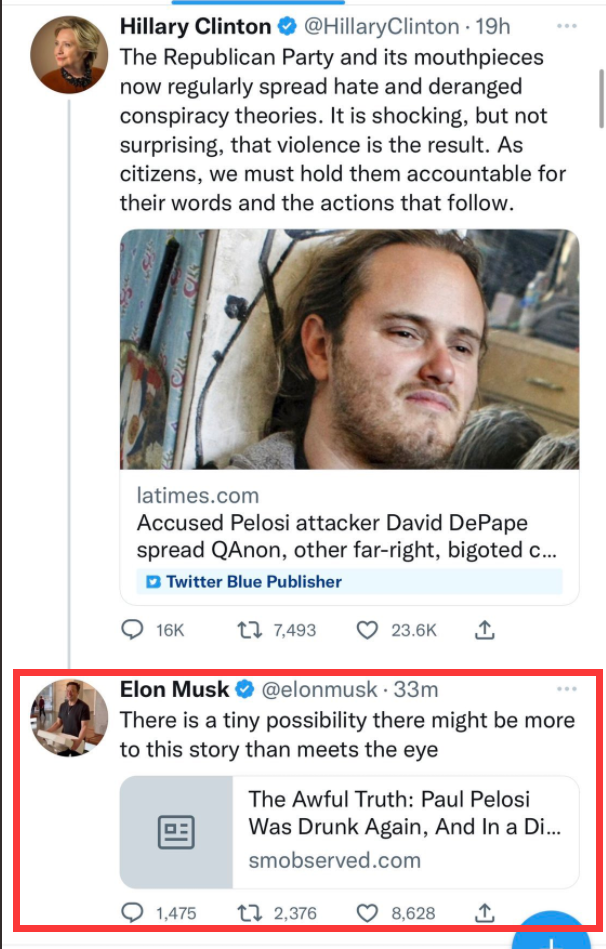Image resolution: width=606 pixels, height=949 pixels.
Task: Click the Twitter Blue Publisher label
Action: 253,581
